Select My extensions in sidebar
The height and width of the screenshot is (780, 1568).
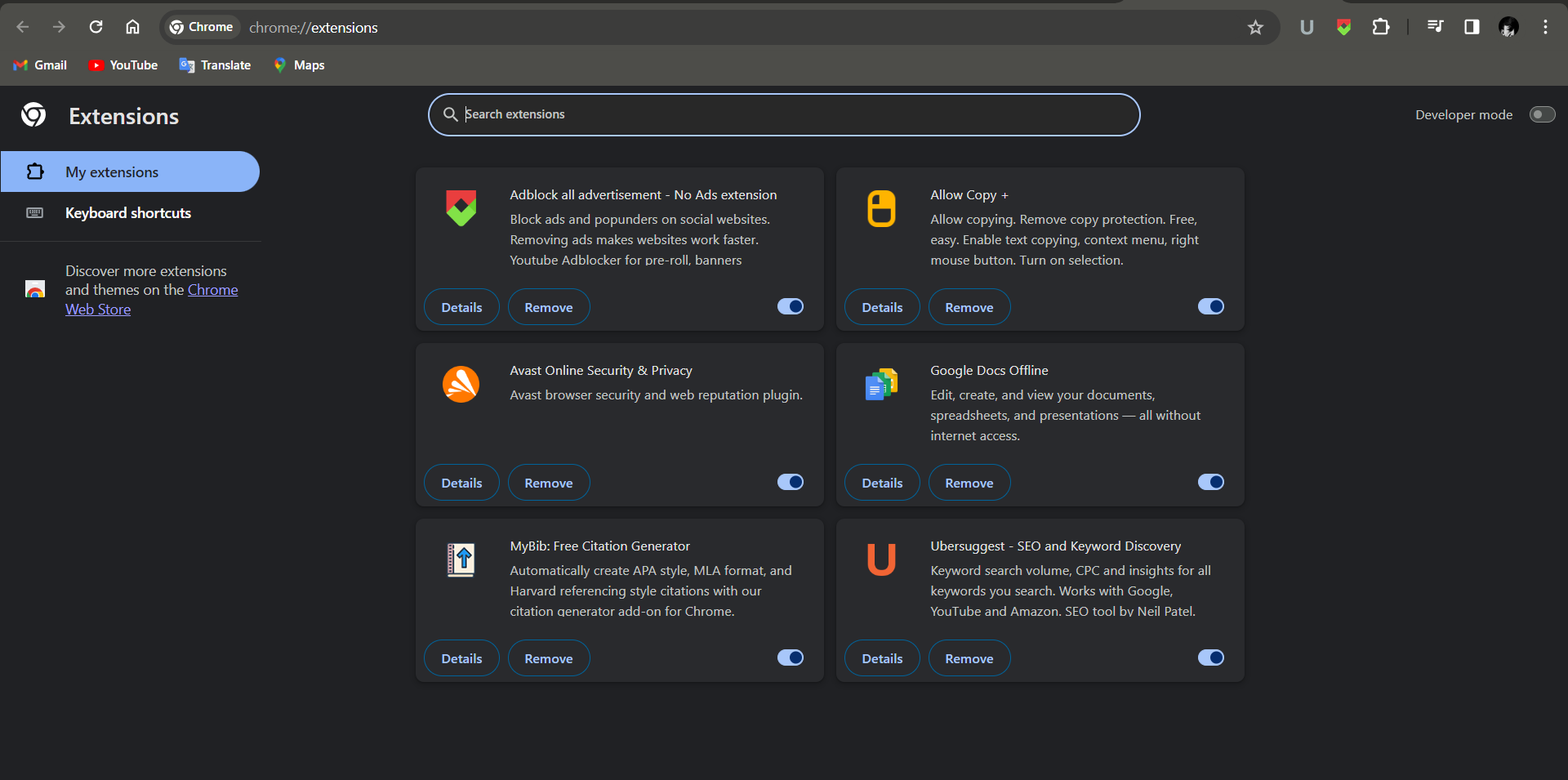point(112,172)
